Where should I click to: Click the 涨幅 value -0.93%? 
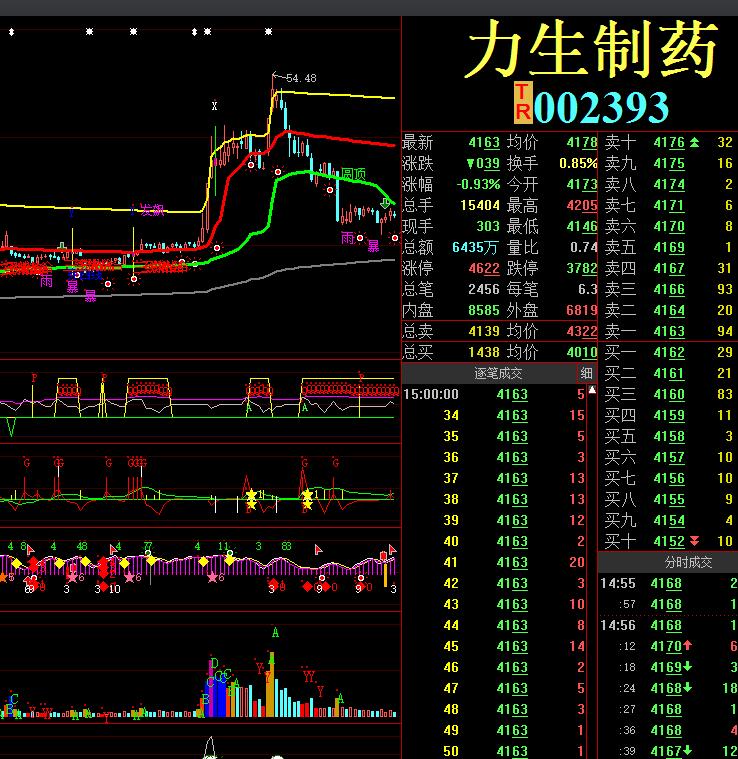point(478,184)
